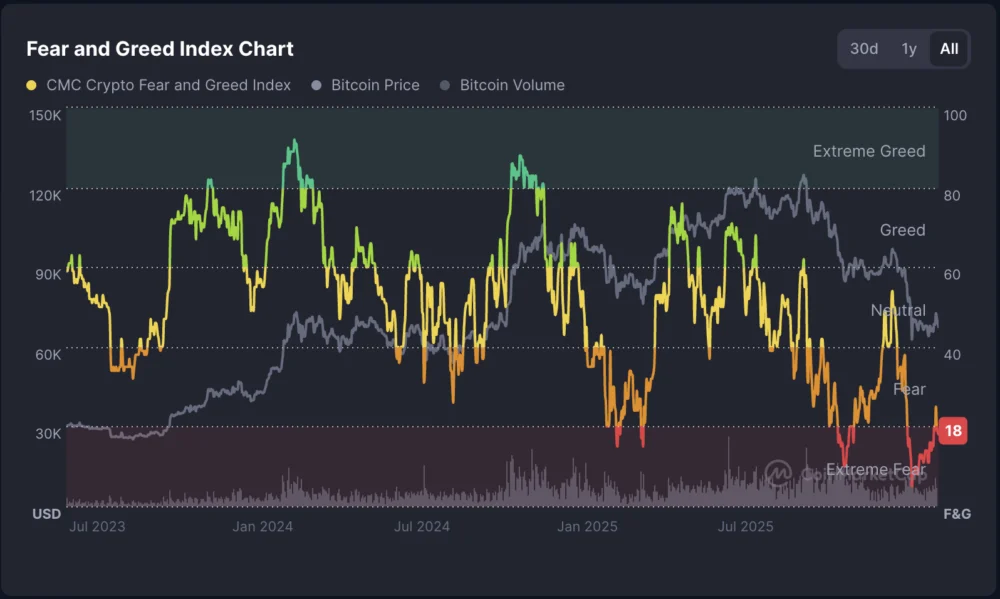
Task: Click the Jan 2024 date axis label
Action: pos(265,526)
